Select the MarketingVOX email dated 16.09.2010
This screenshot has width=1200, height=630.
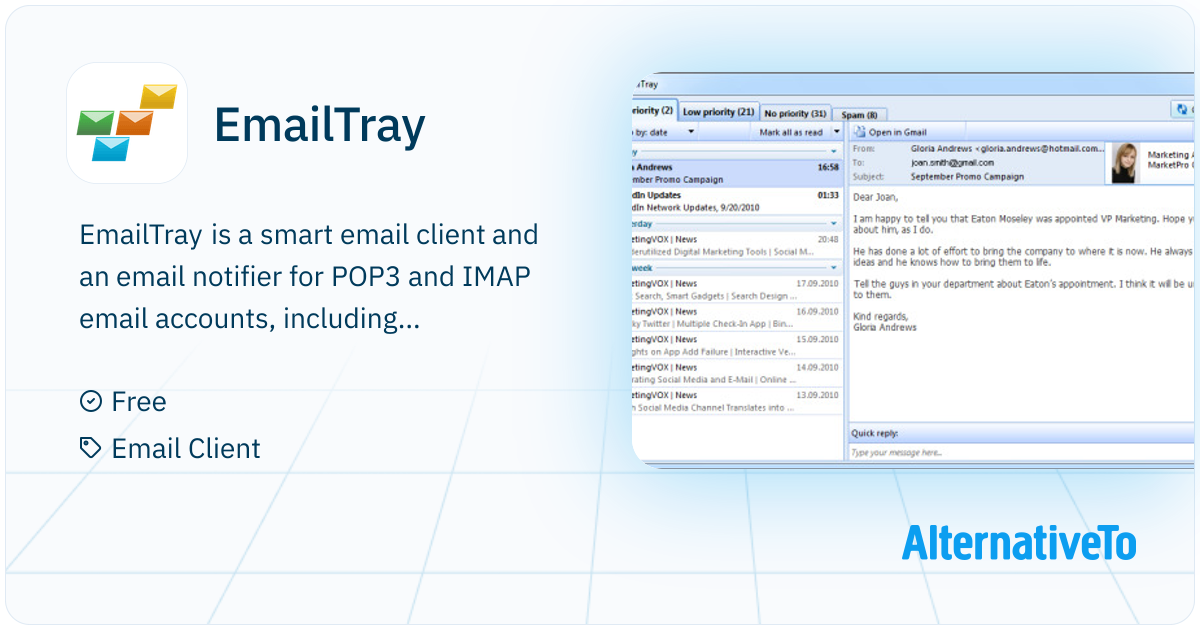(x=738, y=317)
